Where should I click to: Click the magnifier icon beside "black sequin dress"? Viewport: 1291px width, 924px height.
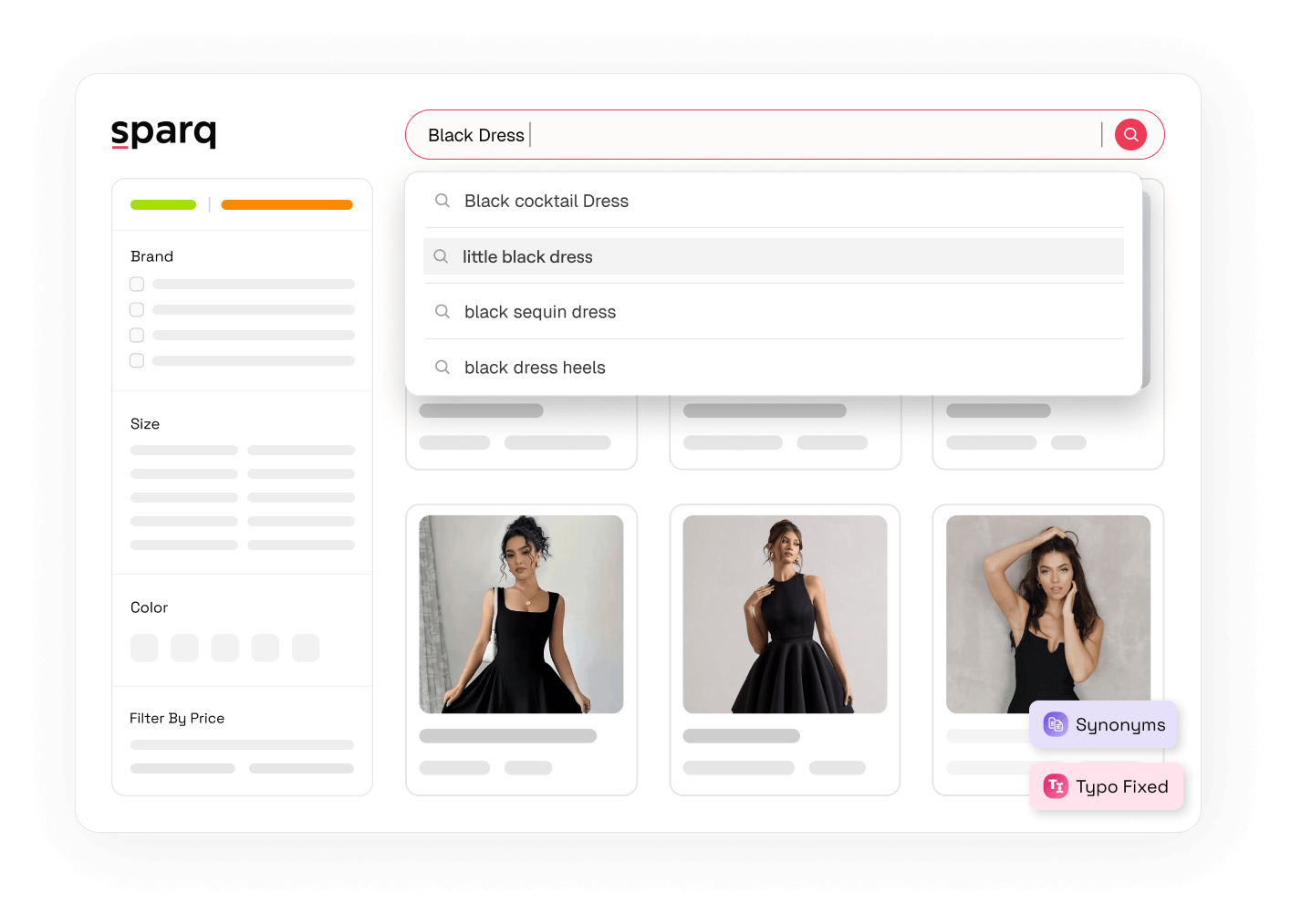[x=442, y=311]
